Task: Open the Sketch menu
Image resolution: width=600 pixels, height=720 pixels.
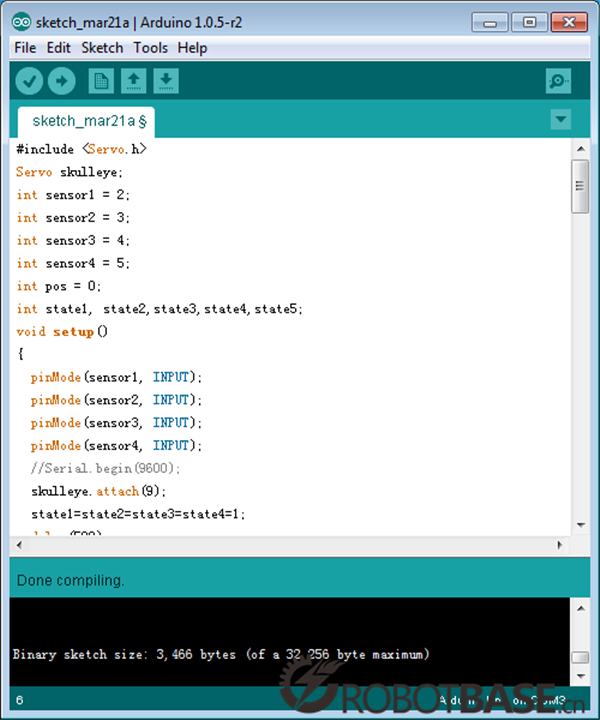Action: [102, 47]
